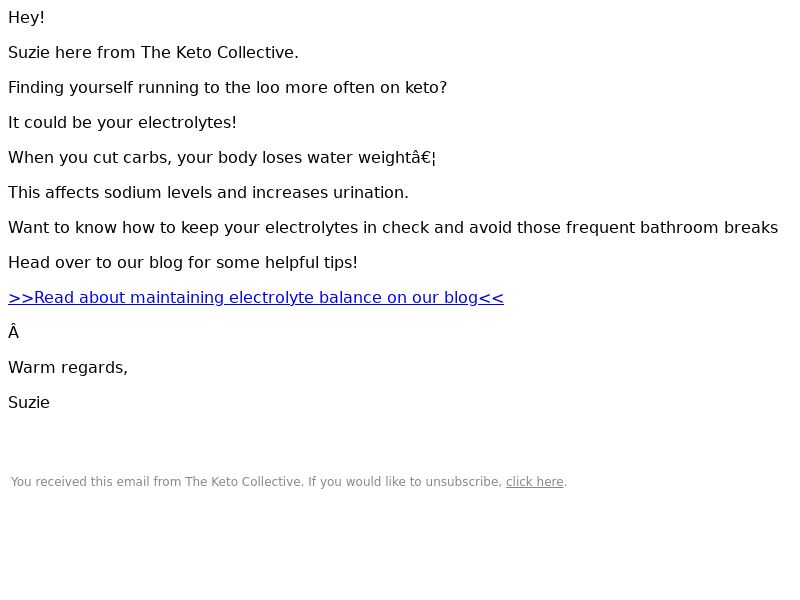800x600 pixels.
Task: Click the '<<' arrows ending the blog link
Action: [491, 297]
